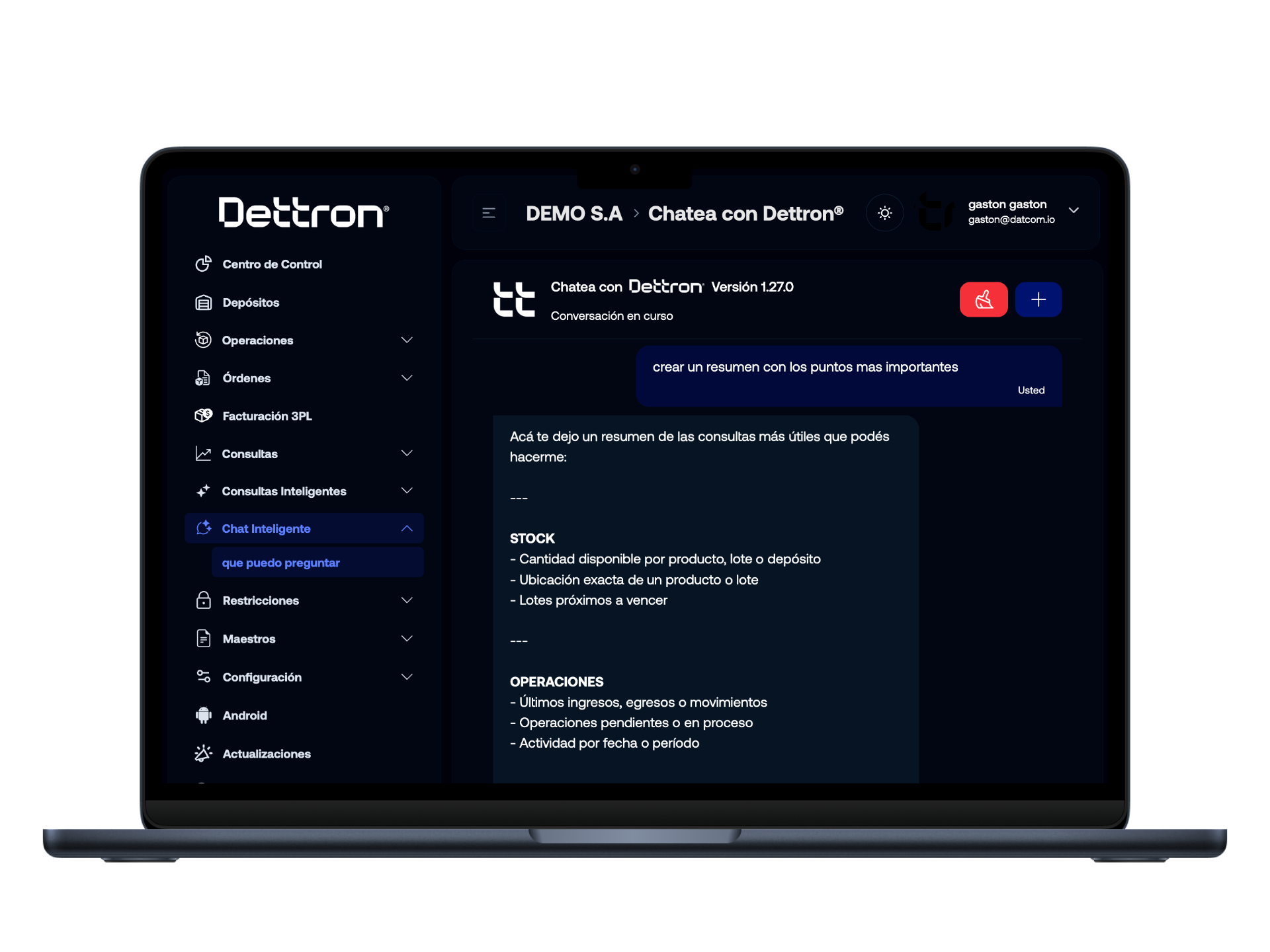Click gaston@datcom.io email text

tap(1011, 219)
